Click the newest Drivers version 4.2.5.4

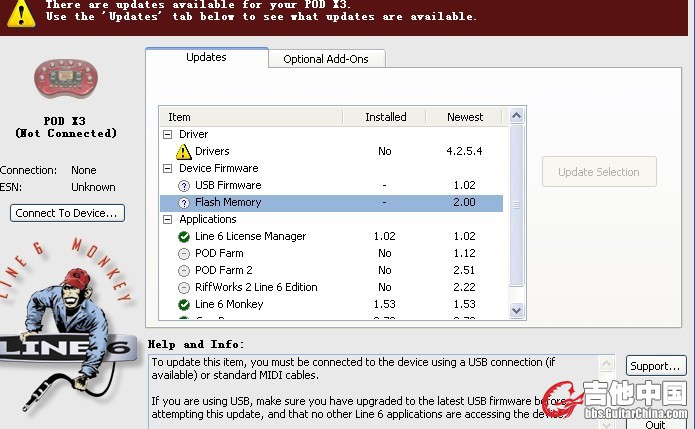tap(464, 152)
